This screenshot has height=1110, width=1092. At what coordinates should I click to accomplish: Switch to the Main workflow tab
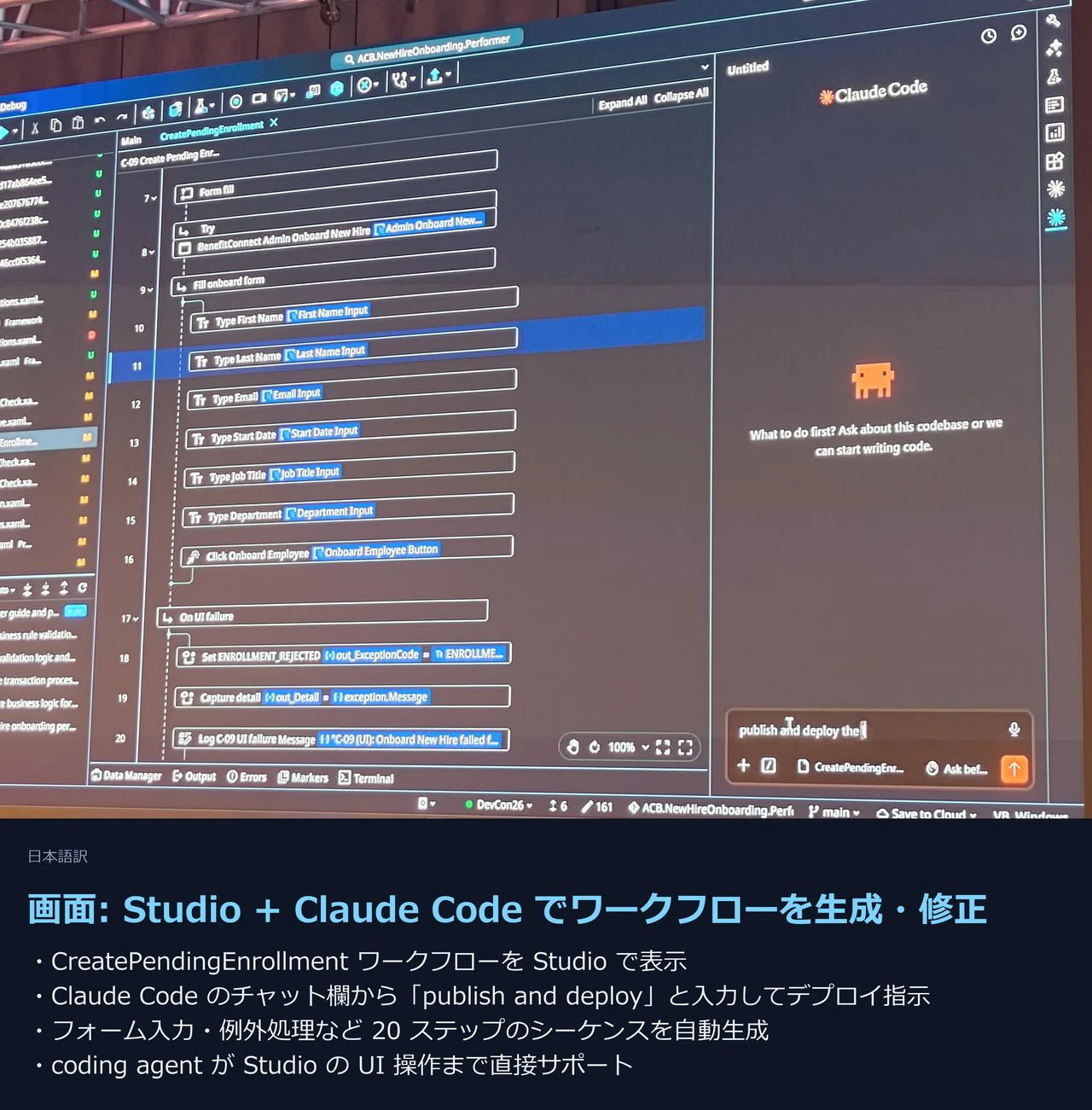point(131,140)
